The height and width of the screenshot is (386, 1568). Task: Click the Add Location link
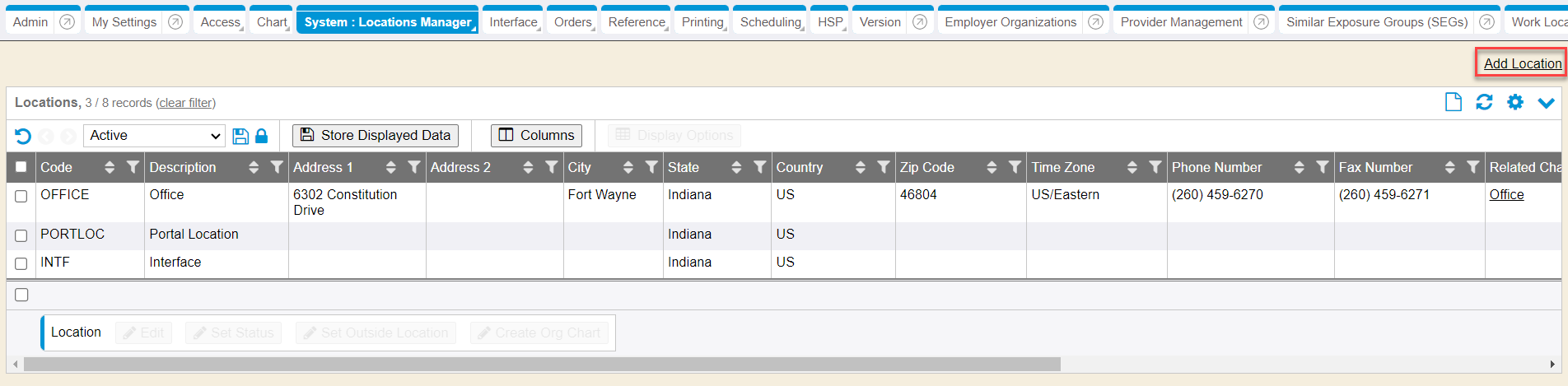coord(1522,63)
